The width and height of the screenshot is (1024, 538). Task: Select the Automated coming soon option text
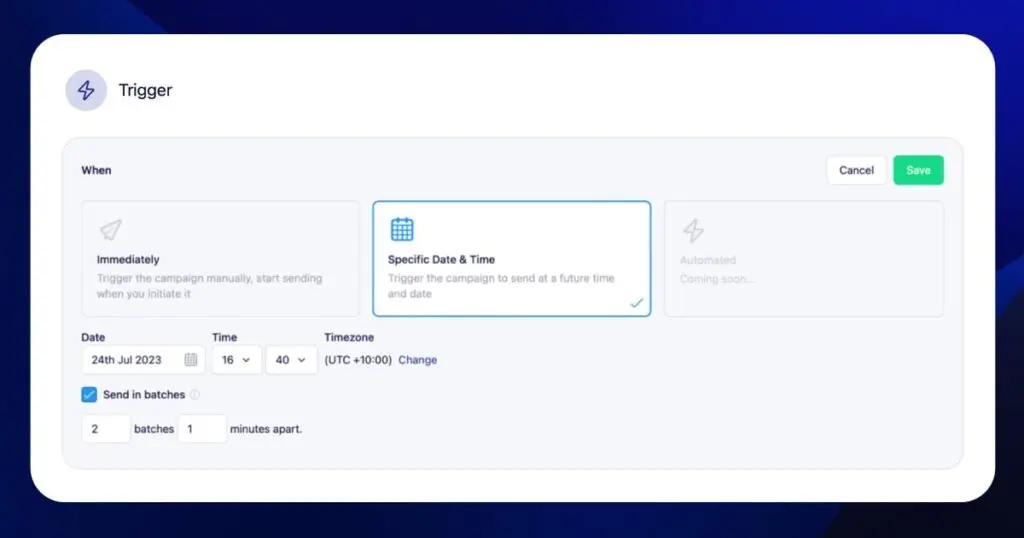(708, 261)
